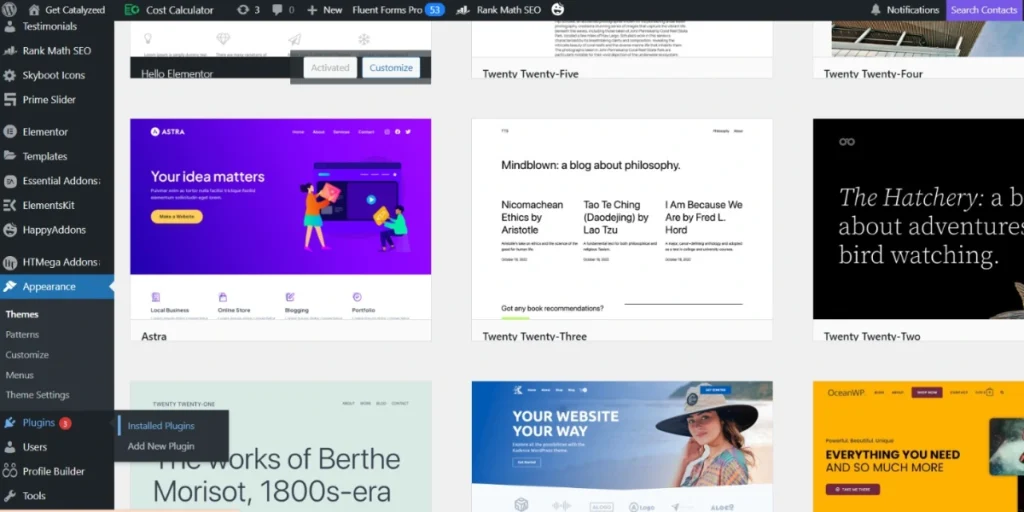This screenshot has height=512, width=1024.
Task: Click the Prime Slider sidebar icon
Action: click(x=9, y=100)
